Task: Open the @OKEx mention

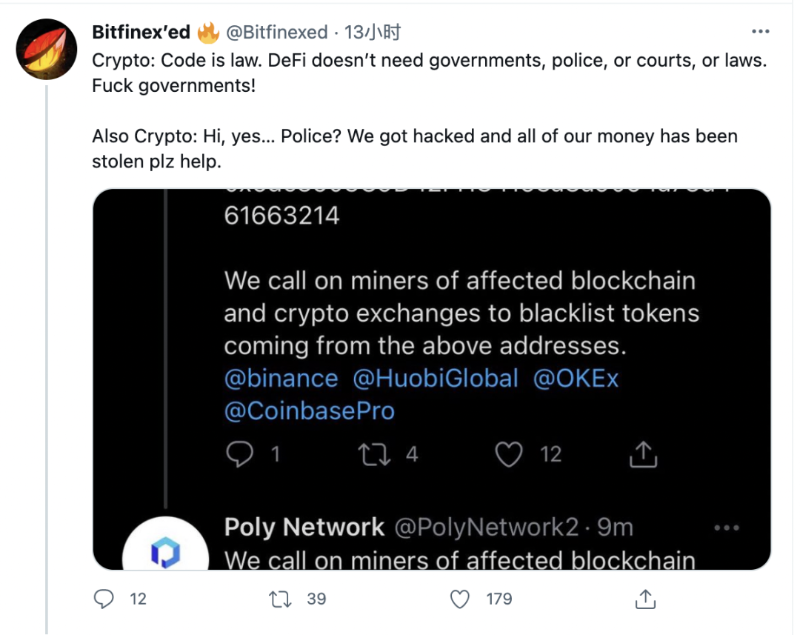Action: tap(576, 379)
